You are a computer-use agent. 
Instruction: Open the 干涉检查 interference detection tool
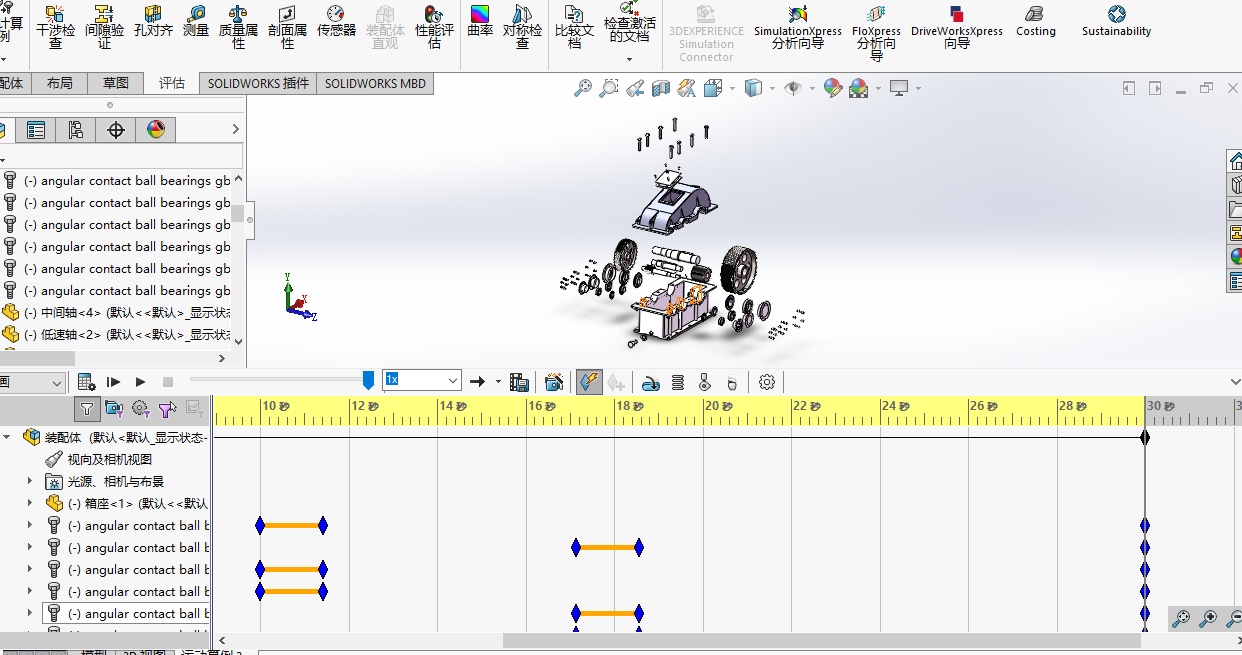55,26
